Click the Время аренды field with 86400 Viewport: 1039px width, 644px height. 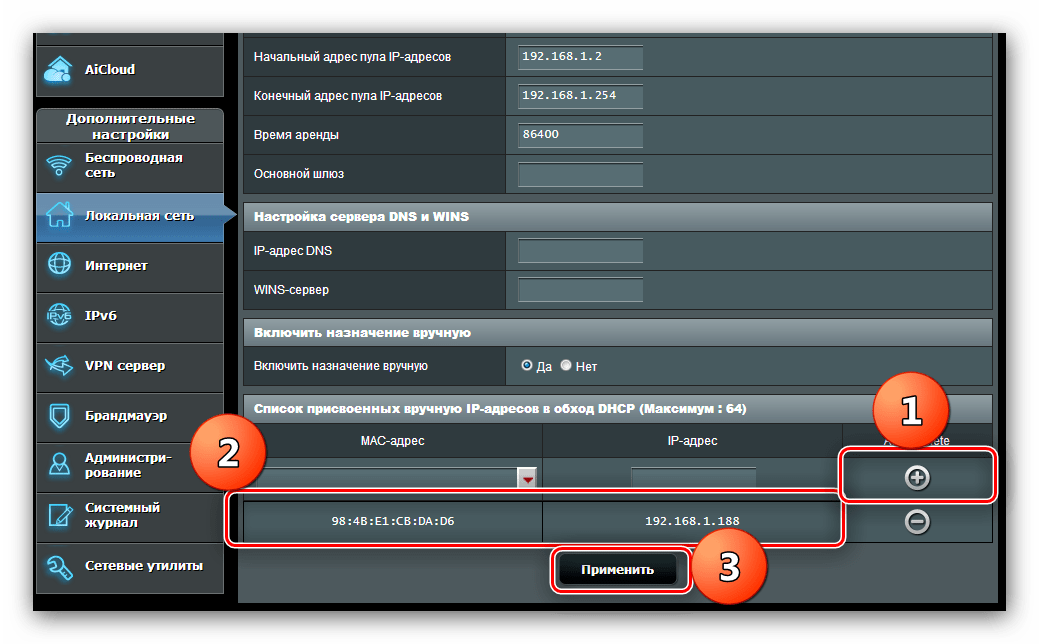[580, 134]
